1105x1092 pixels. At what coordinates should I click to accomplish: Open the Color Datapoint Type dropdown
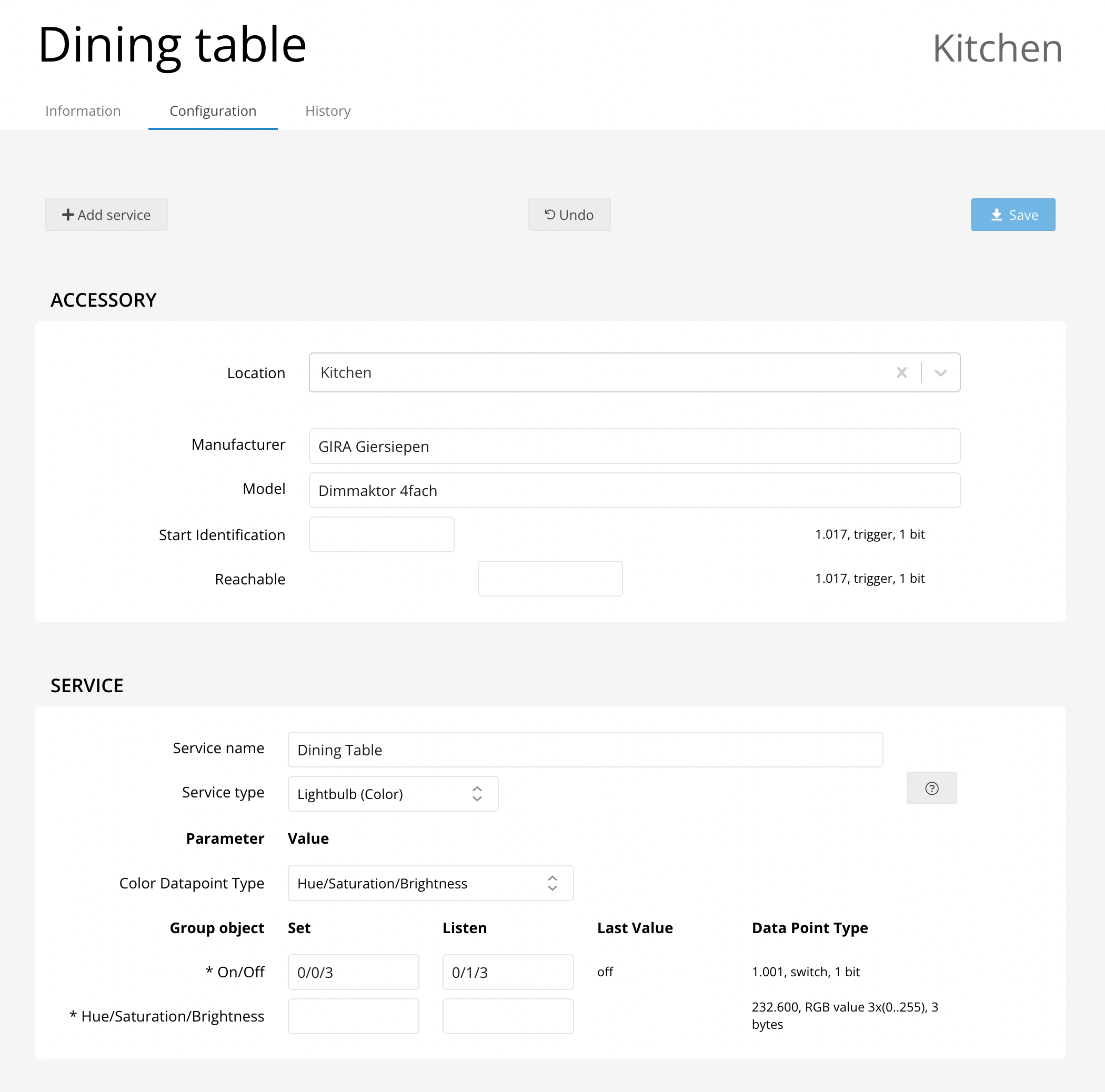click(x=430, y=883)
